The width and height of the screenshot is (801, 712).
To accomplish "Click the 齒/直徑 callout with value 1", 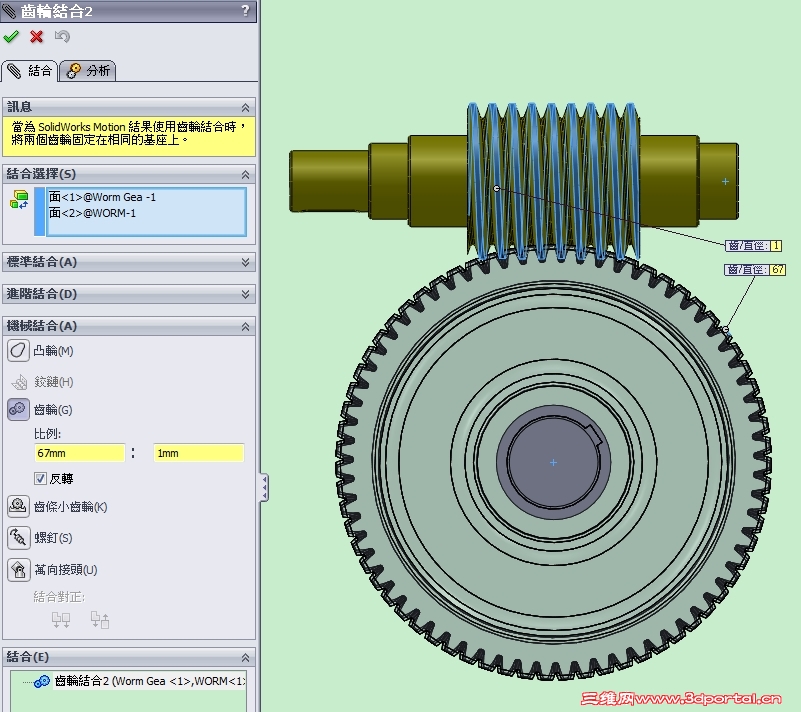I will pos(753,246).
